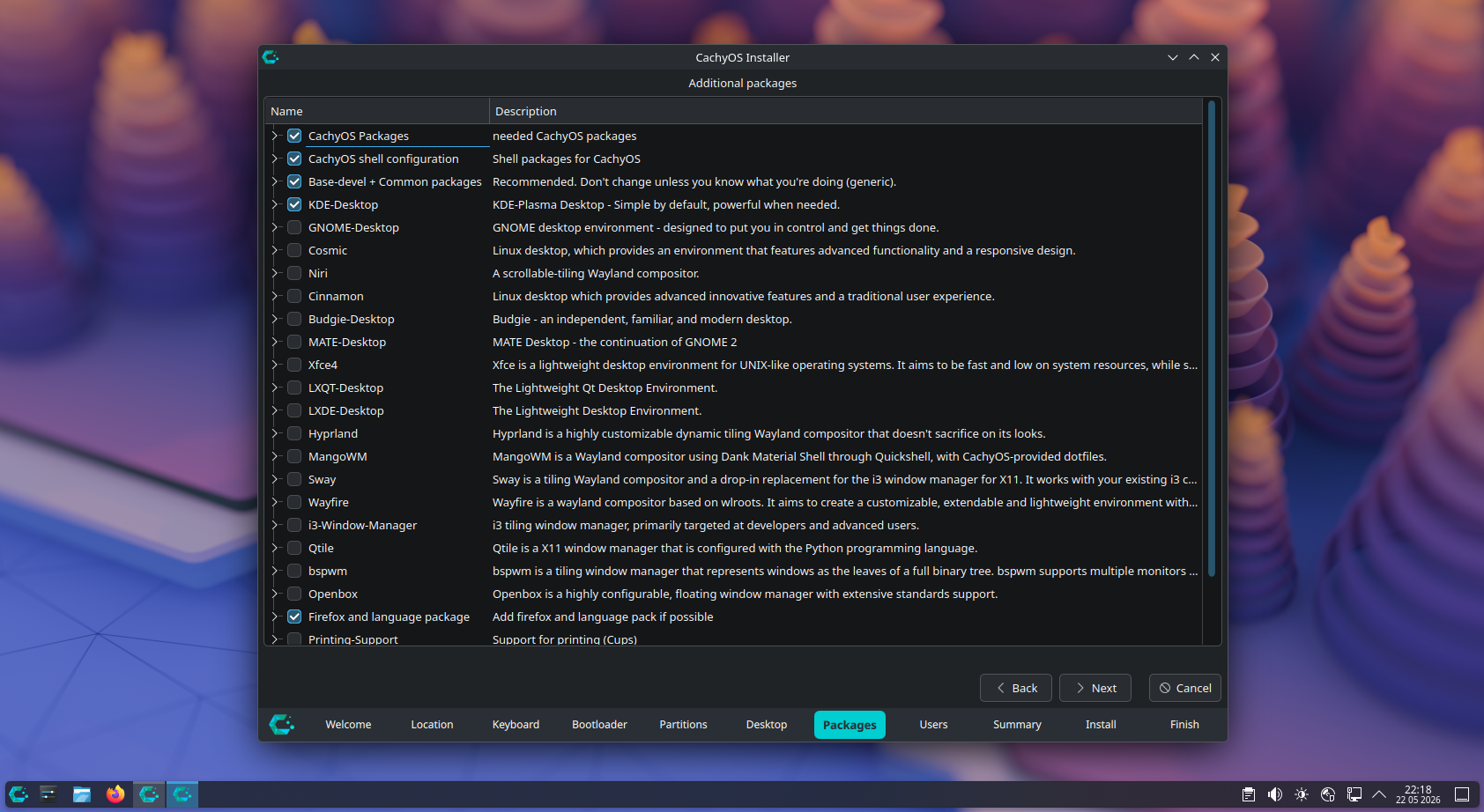Go to the Bootloader step

599,725
